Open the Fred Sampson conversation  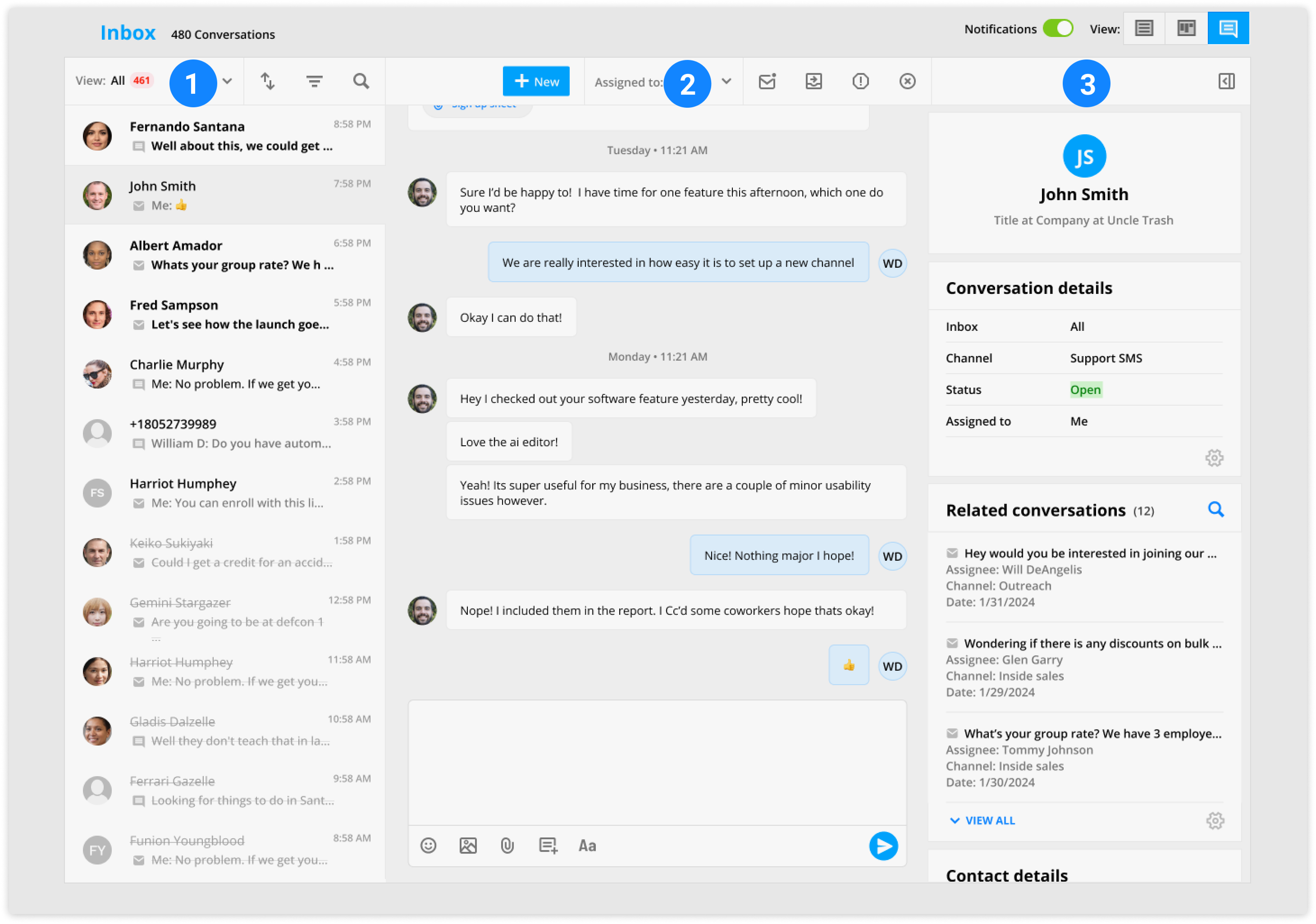[225, 314]
